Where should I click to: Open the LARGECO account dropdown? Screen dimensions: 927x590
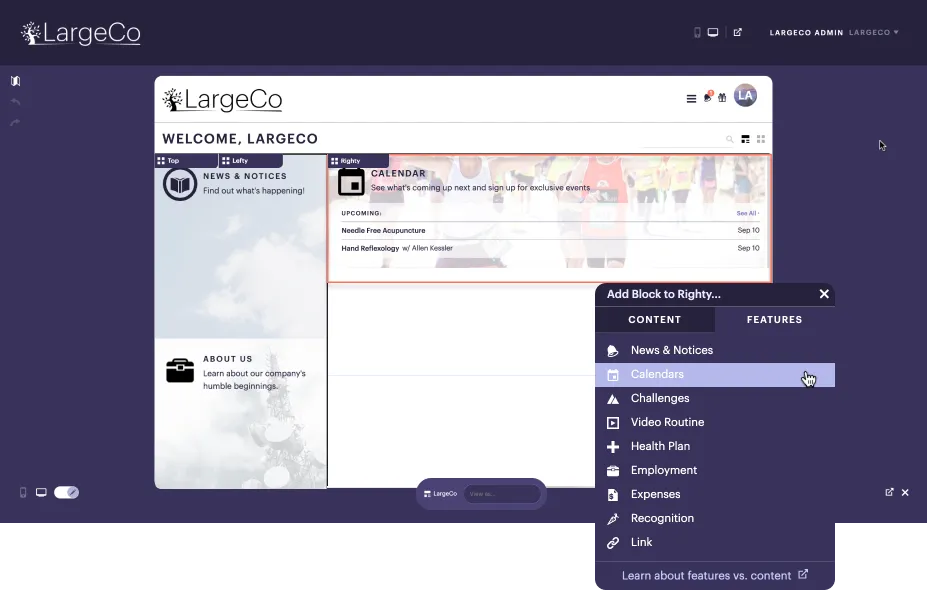[x=874, y=33]
